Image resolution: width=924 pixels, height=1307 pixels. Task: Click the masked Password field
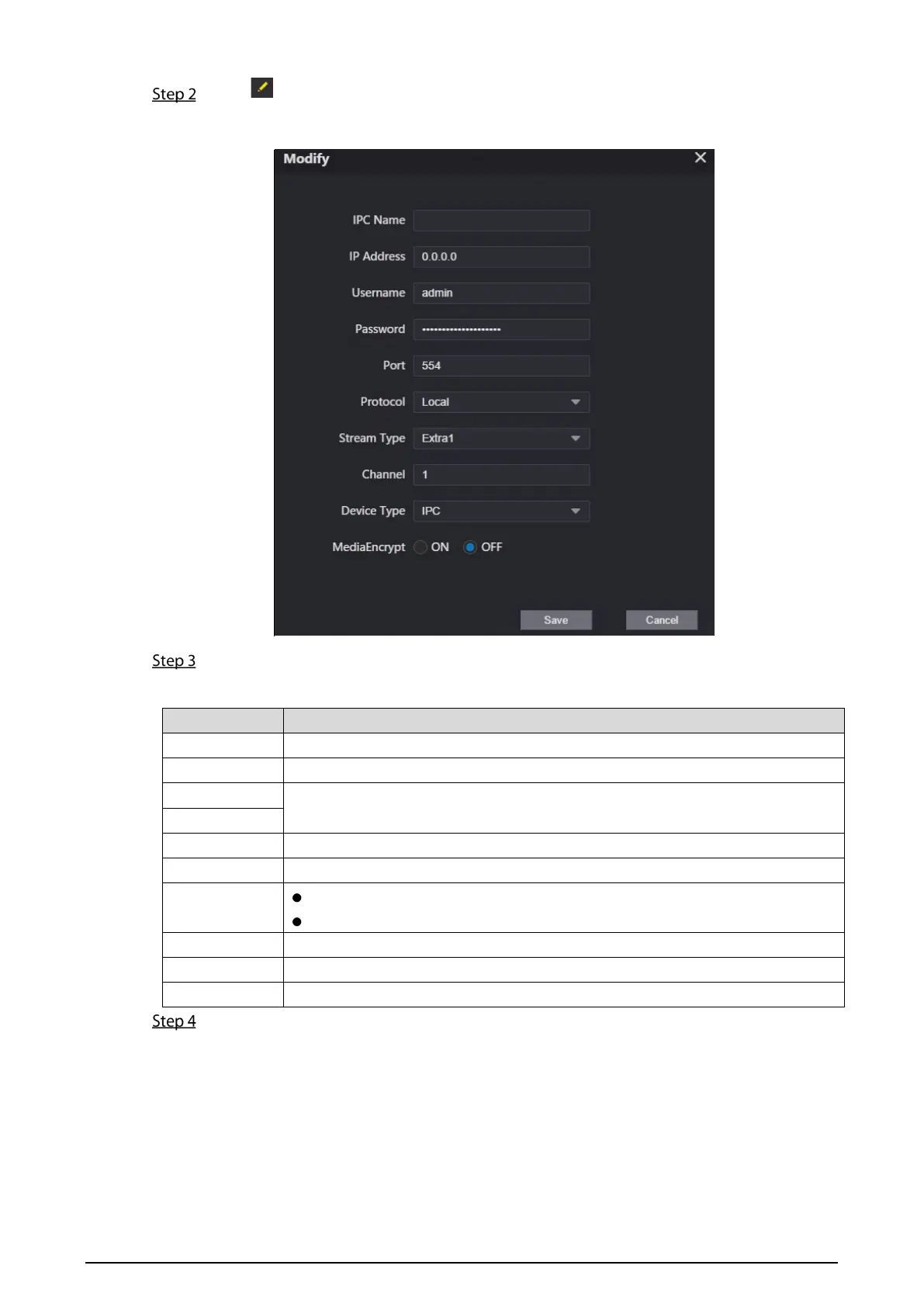pyautogui.click(x=501, y=329)
